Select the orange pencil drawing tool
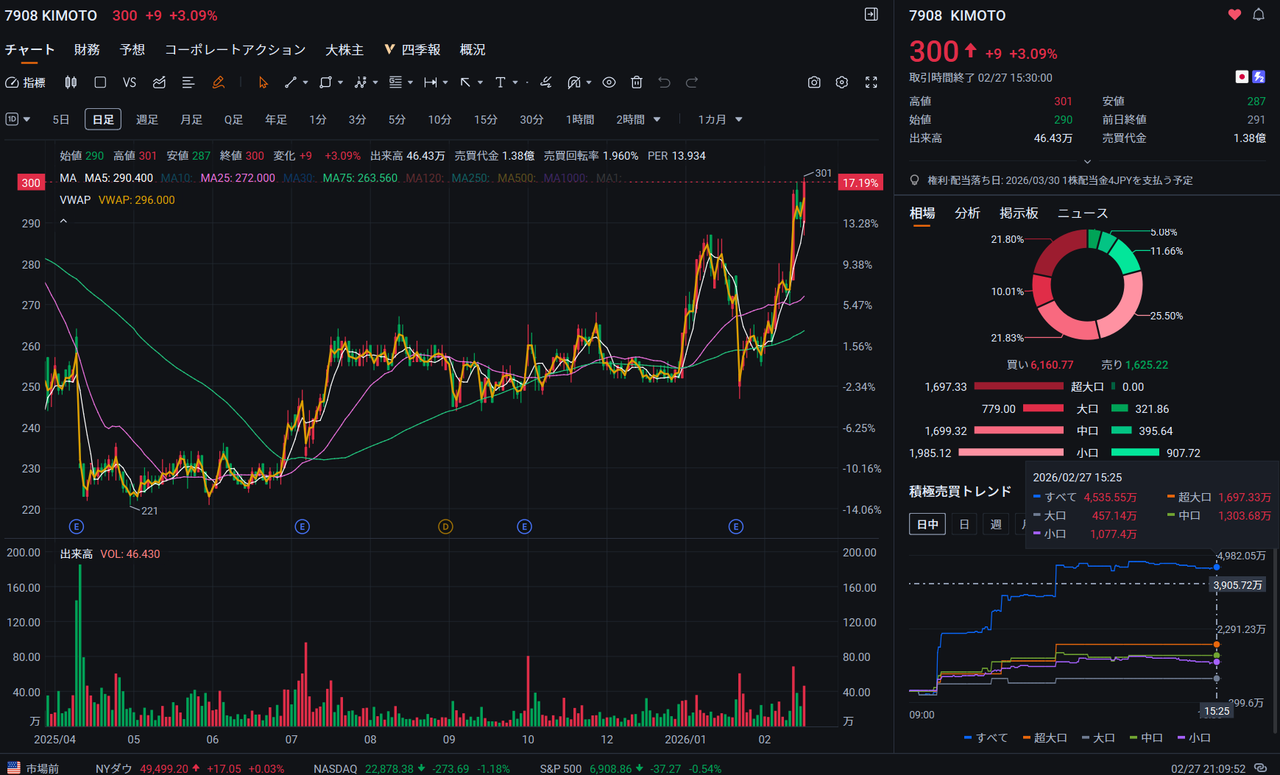Viewport: 1280px width, 775px height. (218, 82)
